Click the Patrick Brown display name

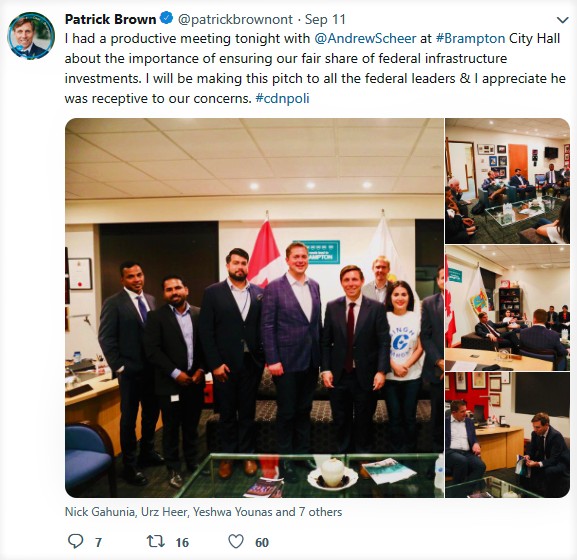pyautogui.click(x=110, y=19)
